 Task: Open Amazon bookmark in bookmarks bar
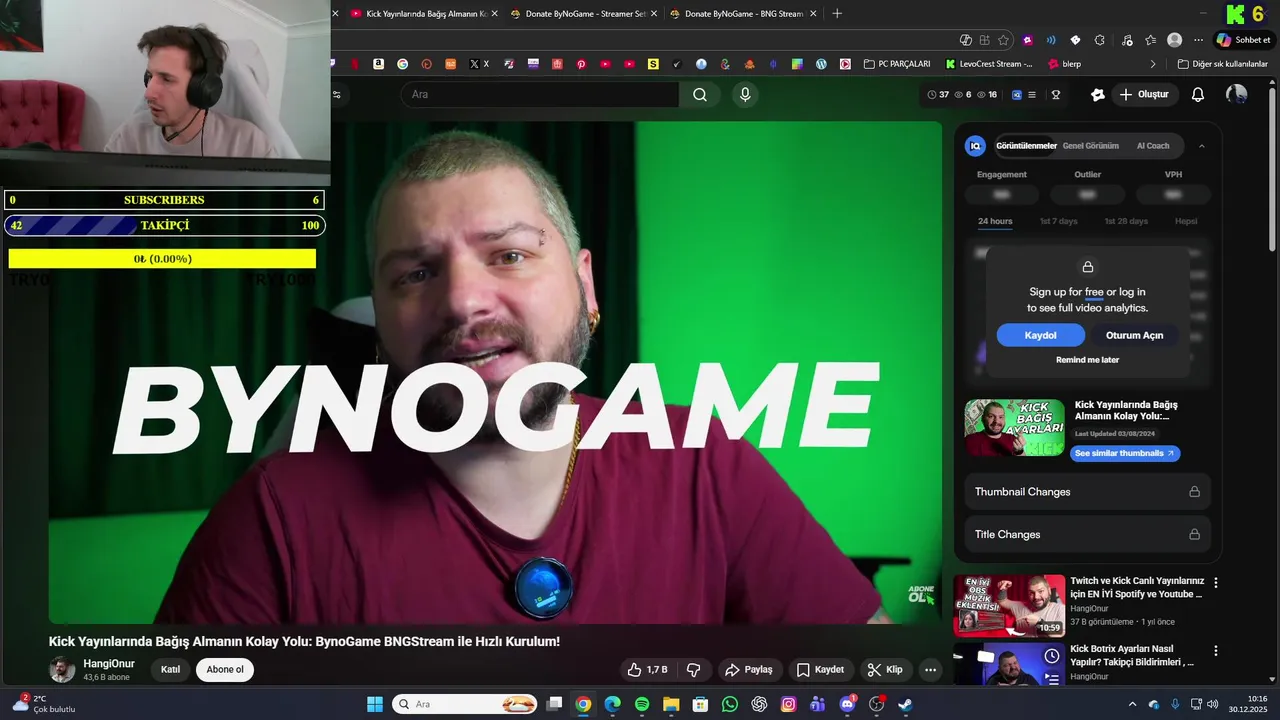(378, 64)
